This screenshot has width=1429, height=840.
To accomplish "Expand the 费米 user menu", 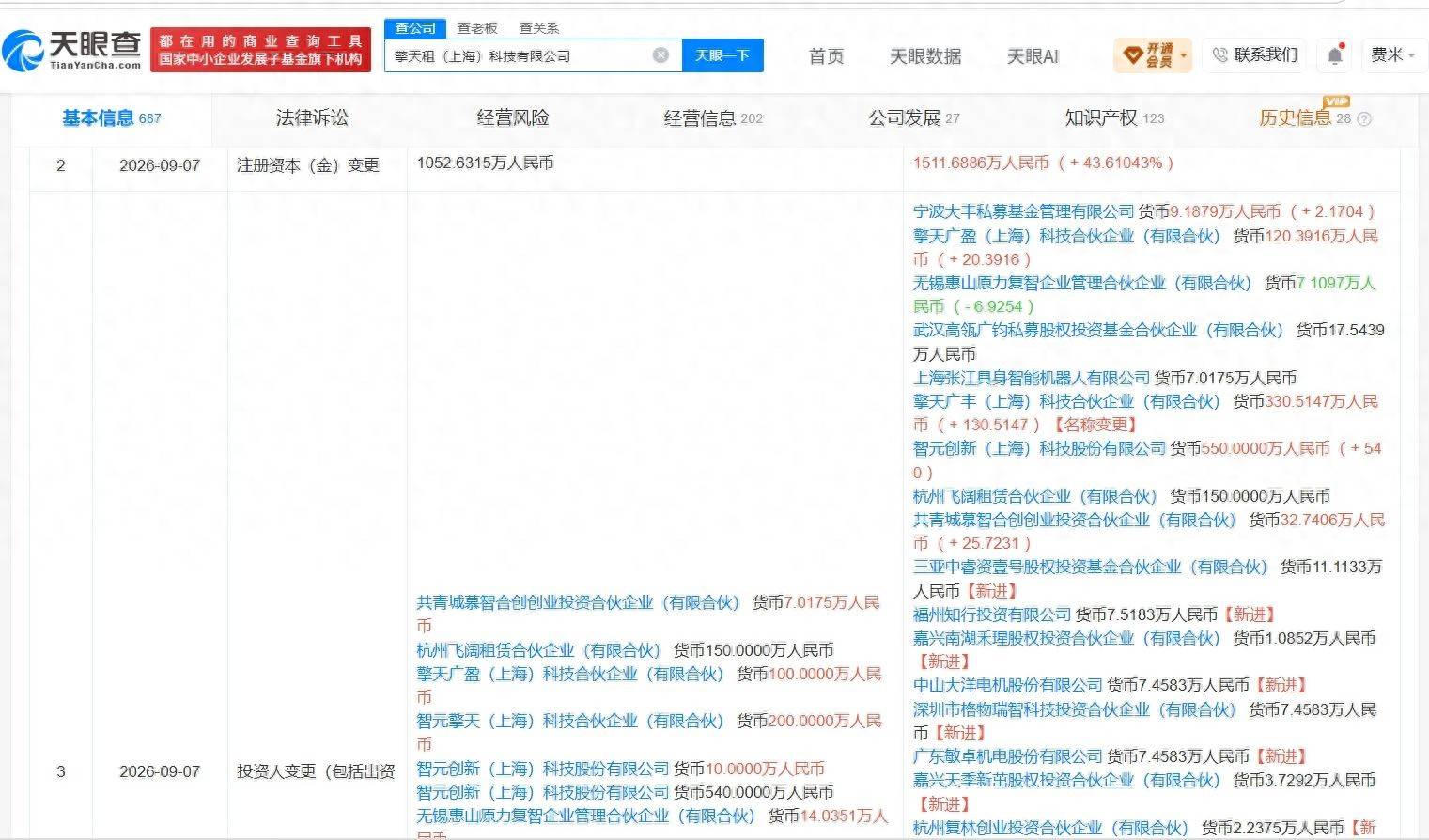I will pos(1392,55).
